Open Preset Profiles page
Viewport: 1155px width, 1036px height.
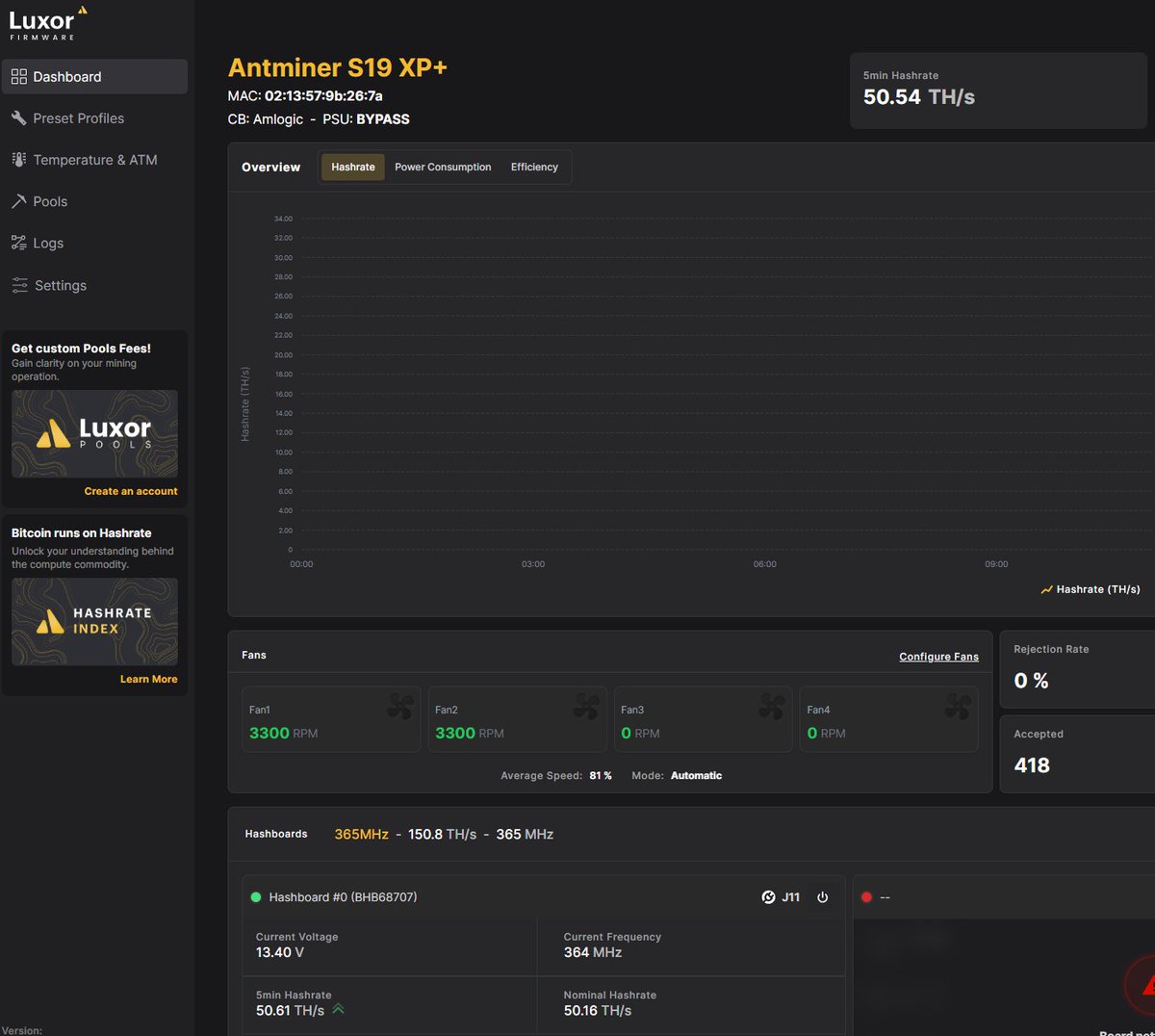[94, 118]
